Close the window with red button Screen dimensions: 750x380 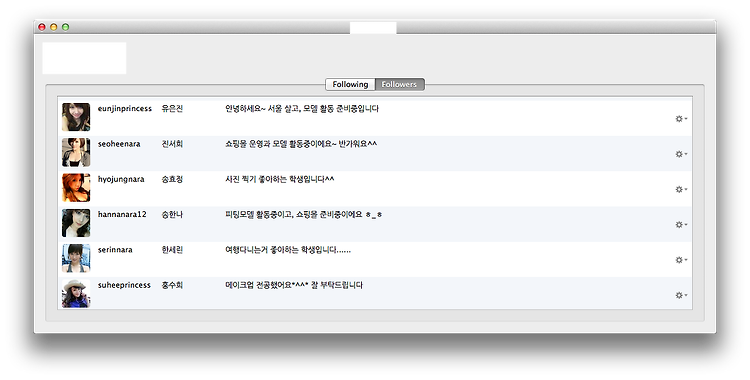pos(42,27)
